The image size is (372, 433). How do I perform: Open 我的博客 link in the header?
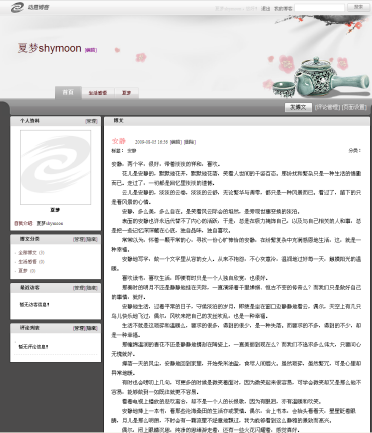click(283, 8)
